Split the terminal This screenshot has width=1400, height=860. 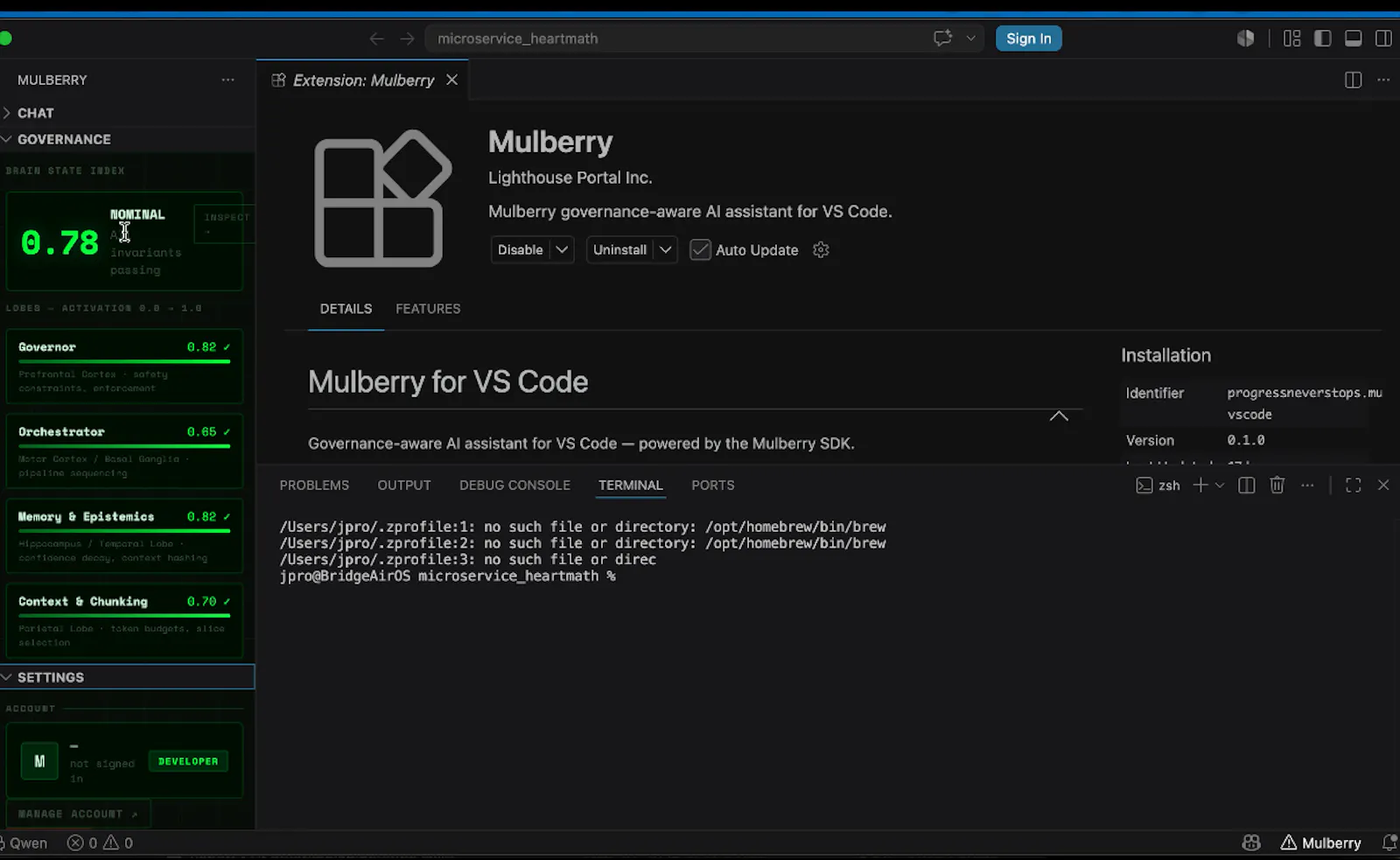(x=1247, y=485)
